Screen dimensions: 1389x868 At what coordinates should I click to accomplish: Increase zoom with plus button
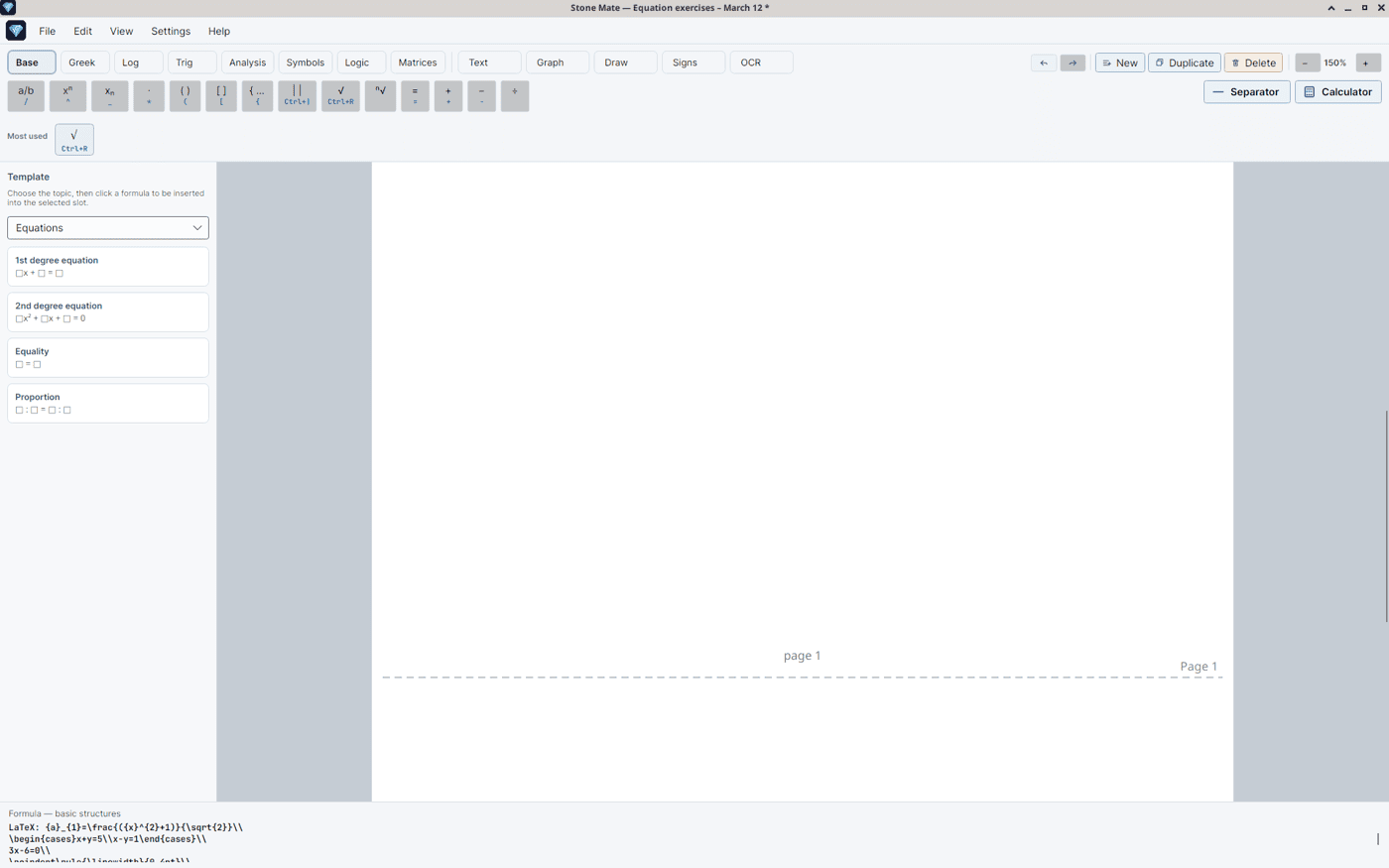coord(1367,62)
